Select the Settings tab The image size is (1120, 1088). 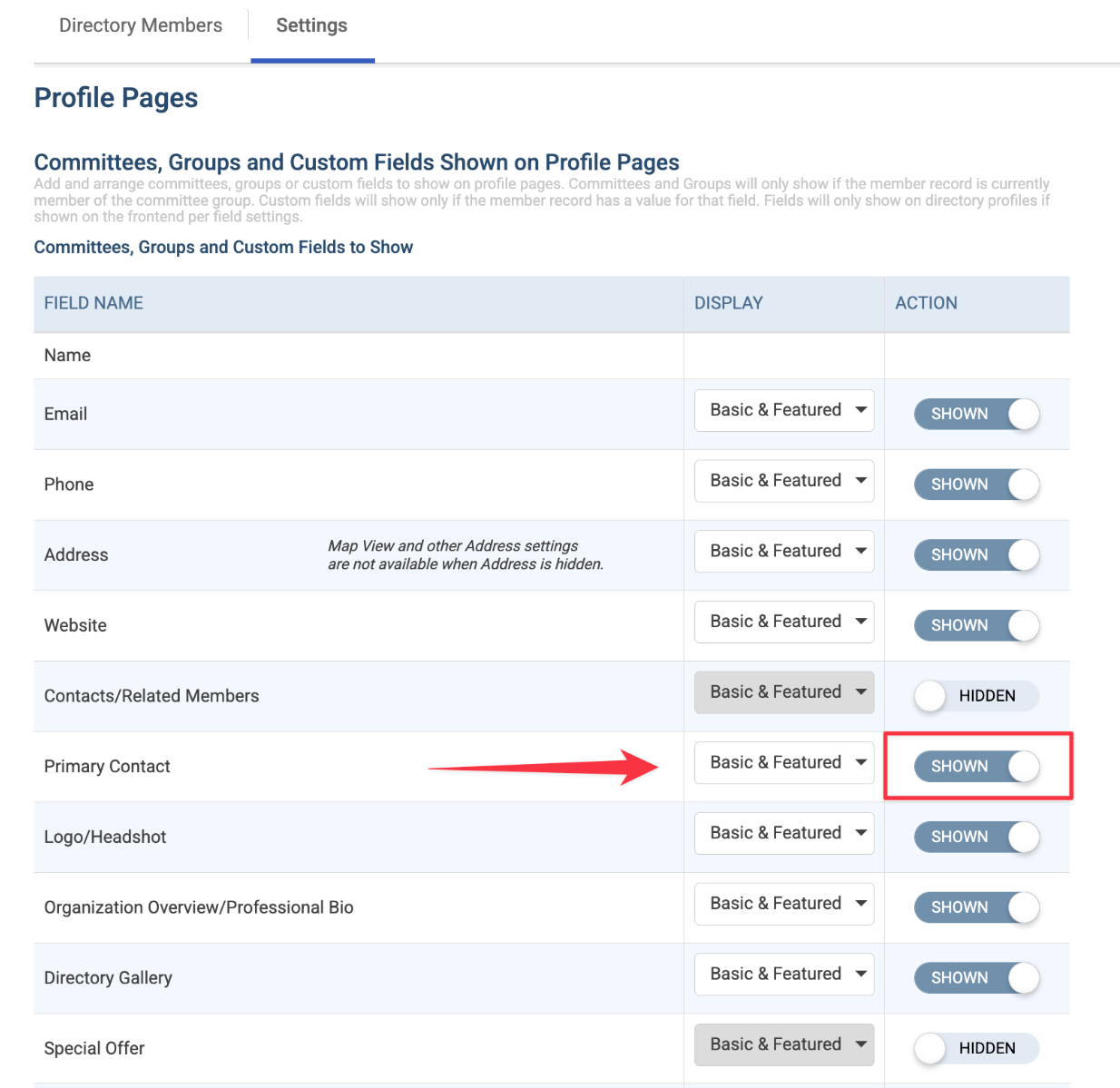click(x=312, y=25)
